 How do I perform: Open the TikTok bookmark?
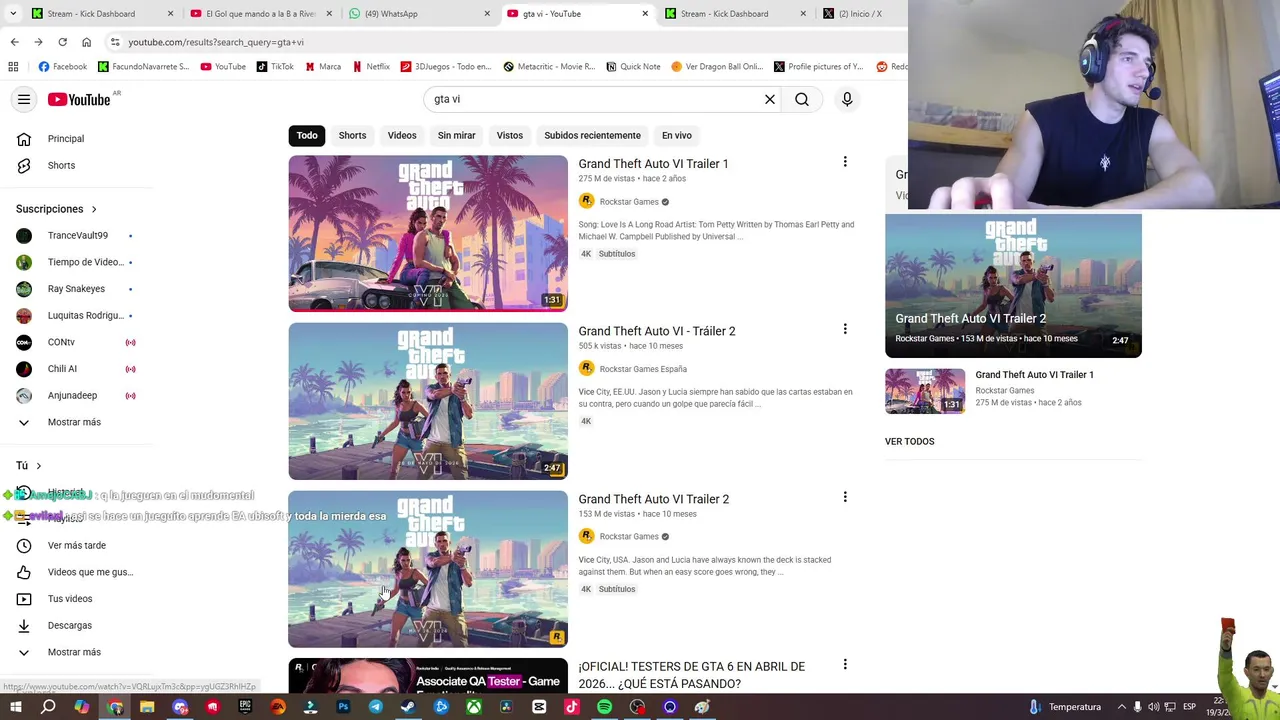[x=275, y=67]
